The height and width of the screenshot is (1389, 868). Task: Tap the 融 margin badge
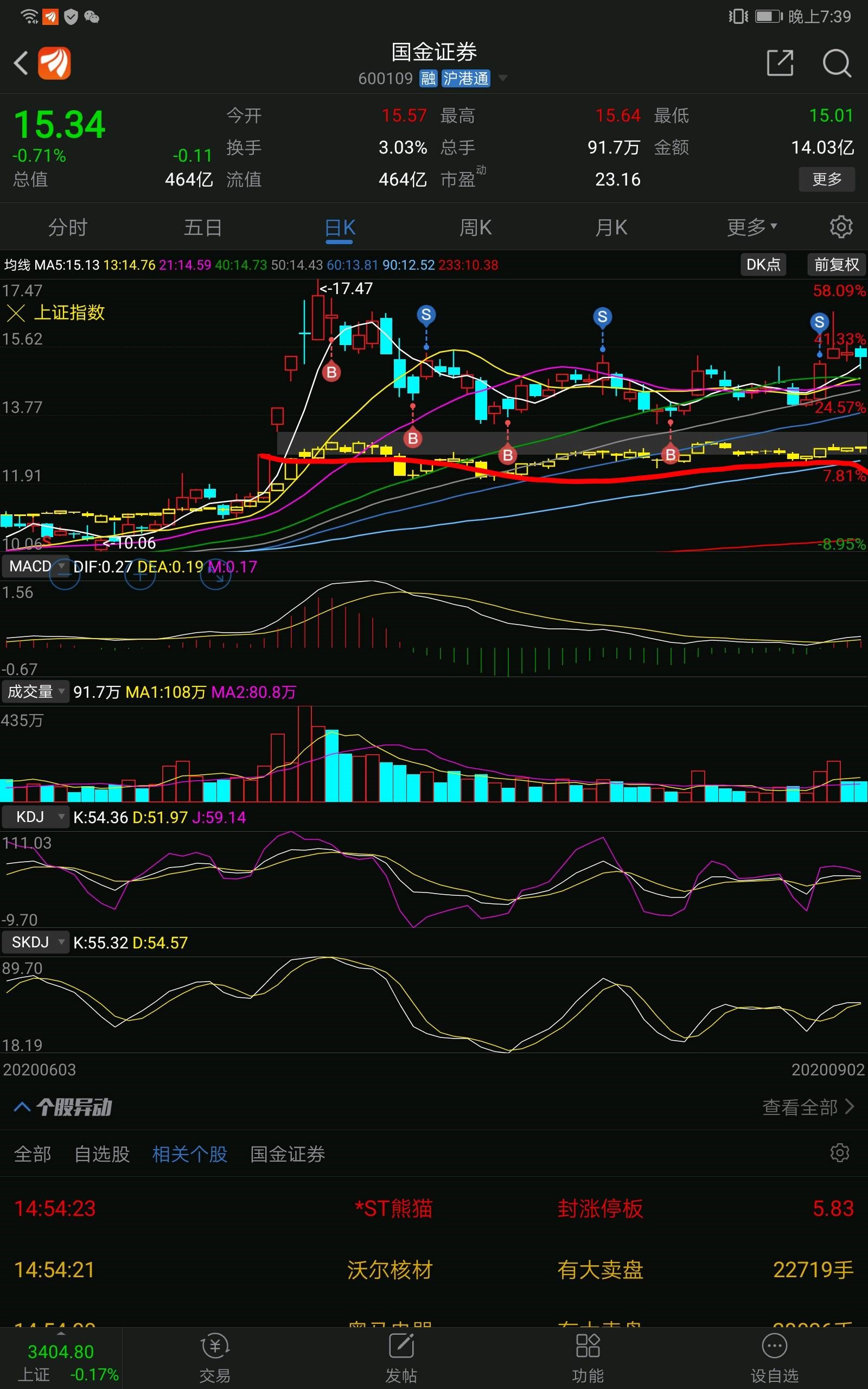coord(428,79)
